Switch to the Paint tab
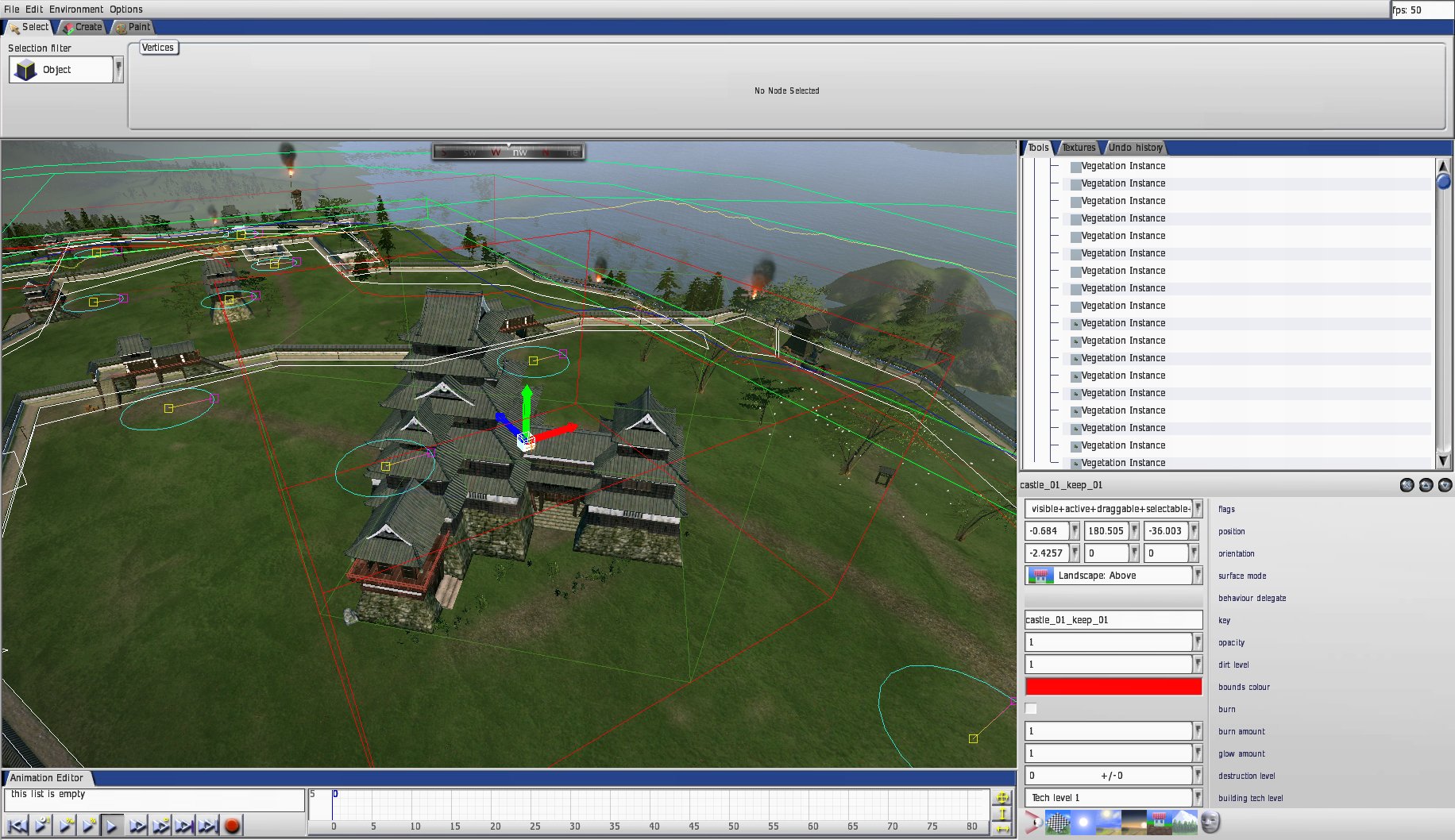 pyautogui.click(x=133, y=27)
